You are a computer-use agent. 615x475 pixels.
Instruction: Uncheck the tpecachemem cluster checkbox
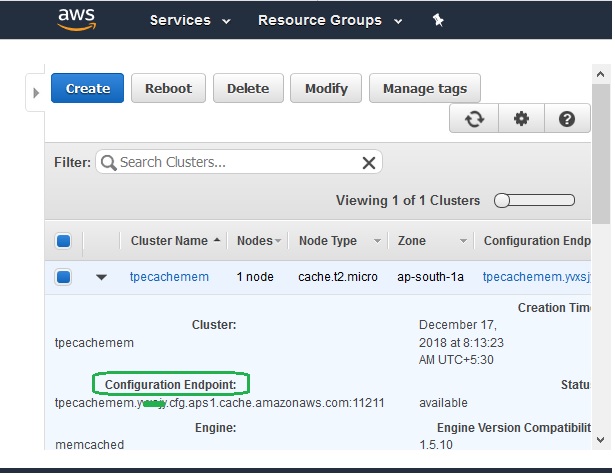coord(63,277)
